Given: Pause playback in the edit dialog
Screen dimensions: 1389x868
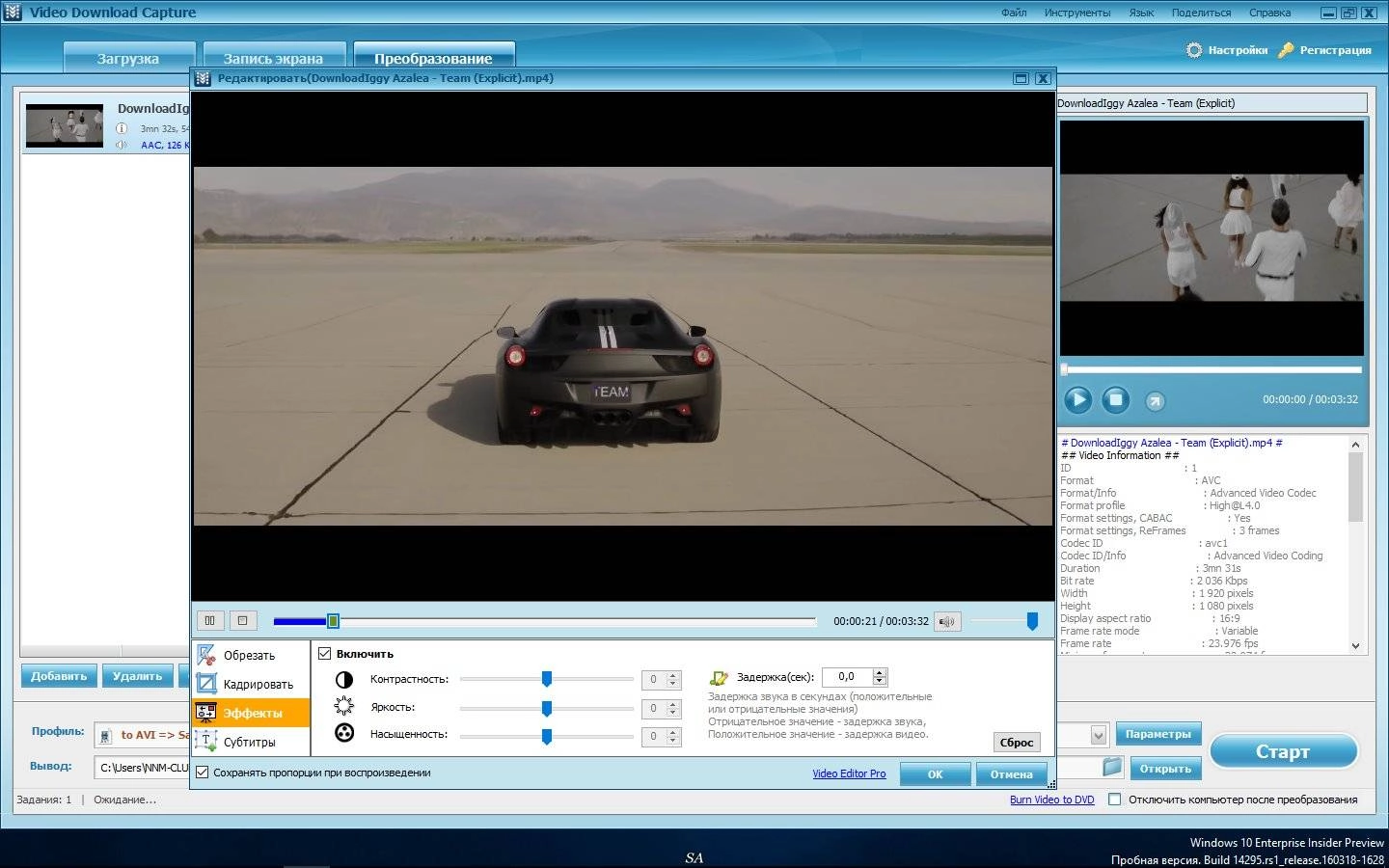Looking at the screenshot, I should tap(209, 621).
